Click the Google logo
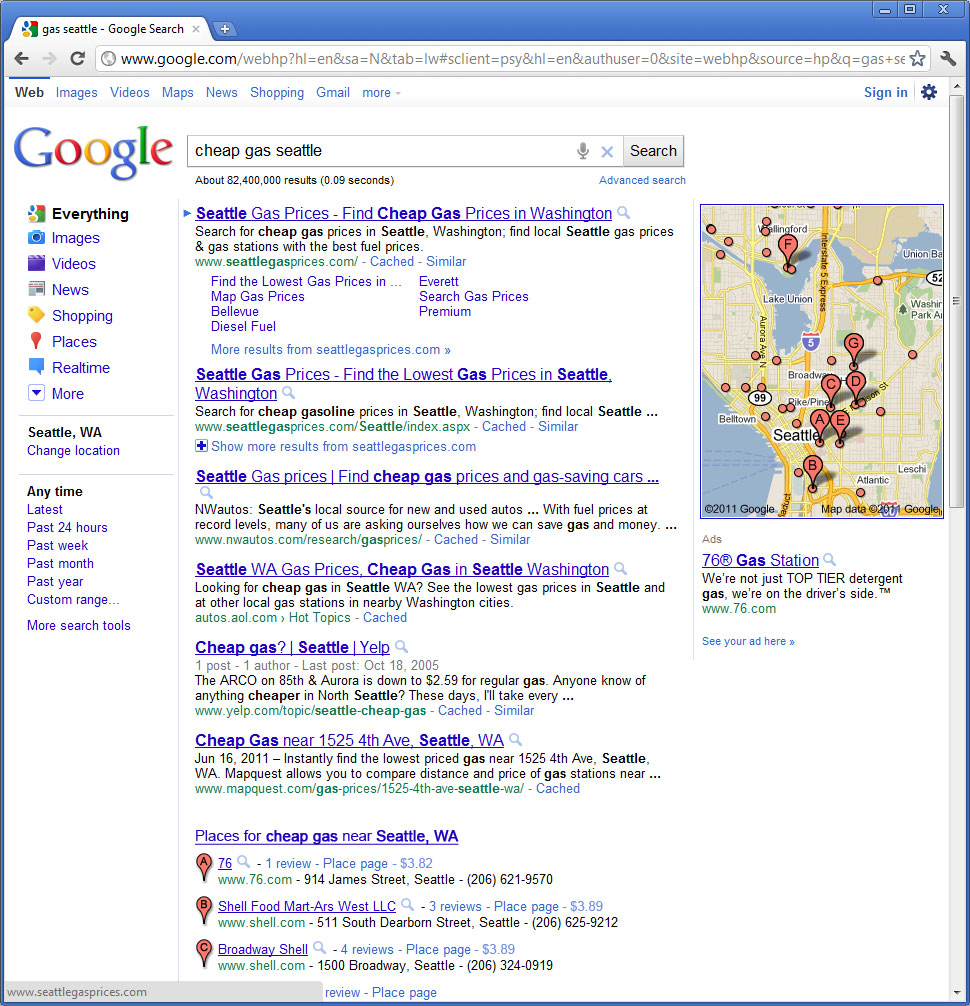 [x=94, y=152]
